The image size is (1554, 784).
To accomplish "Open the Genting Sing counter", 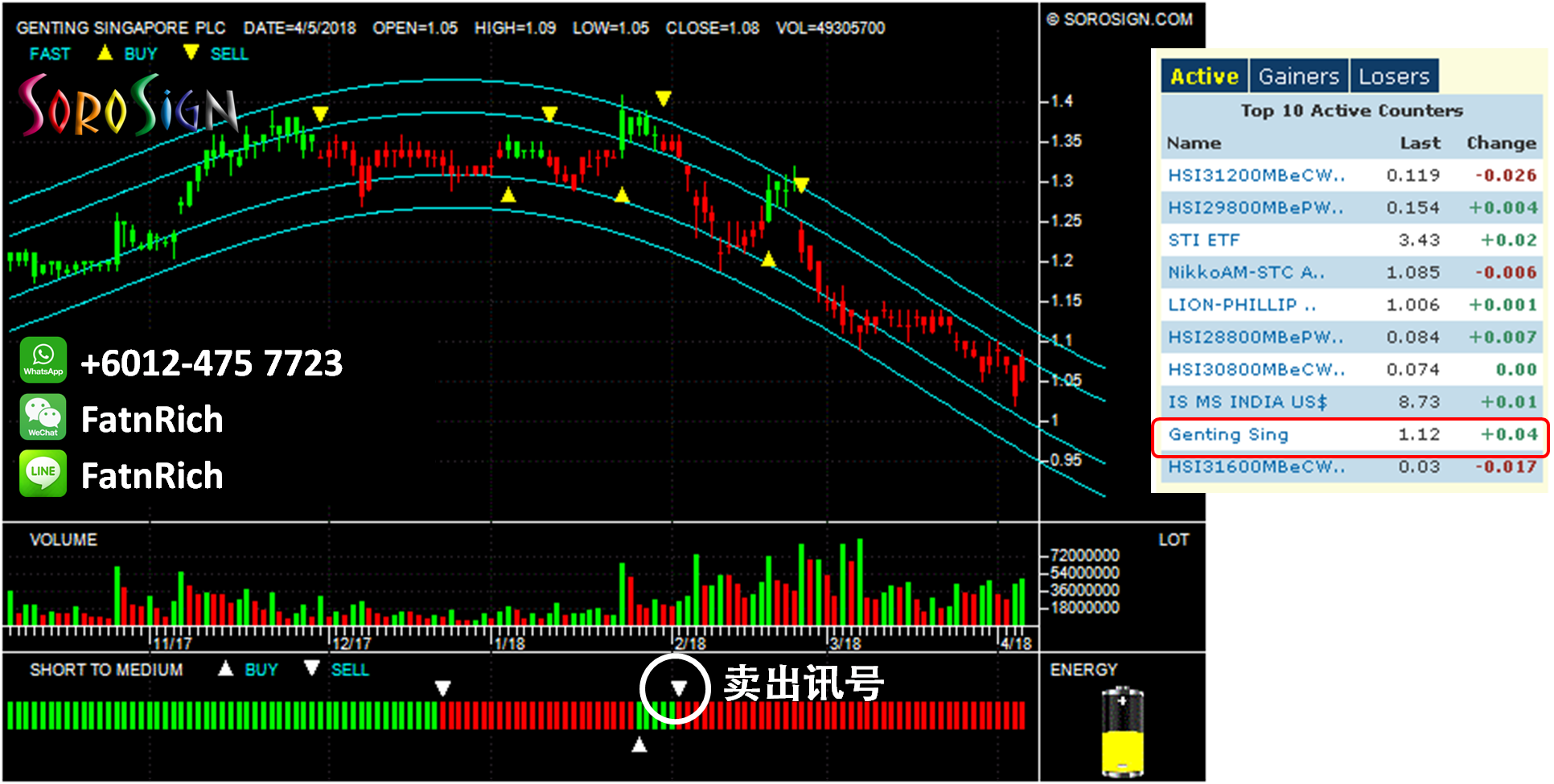I will (1228, 434).
